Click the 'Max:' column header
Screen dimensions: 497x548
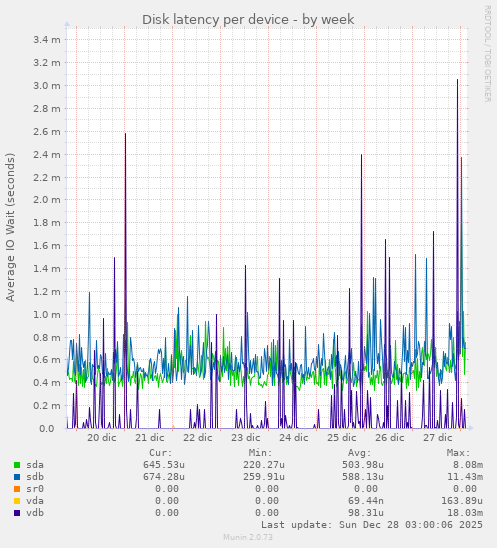click(459, 453)
